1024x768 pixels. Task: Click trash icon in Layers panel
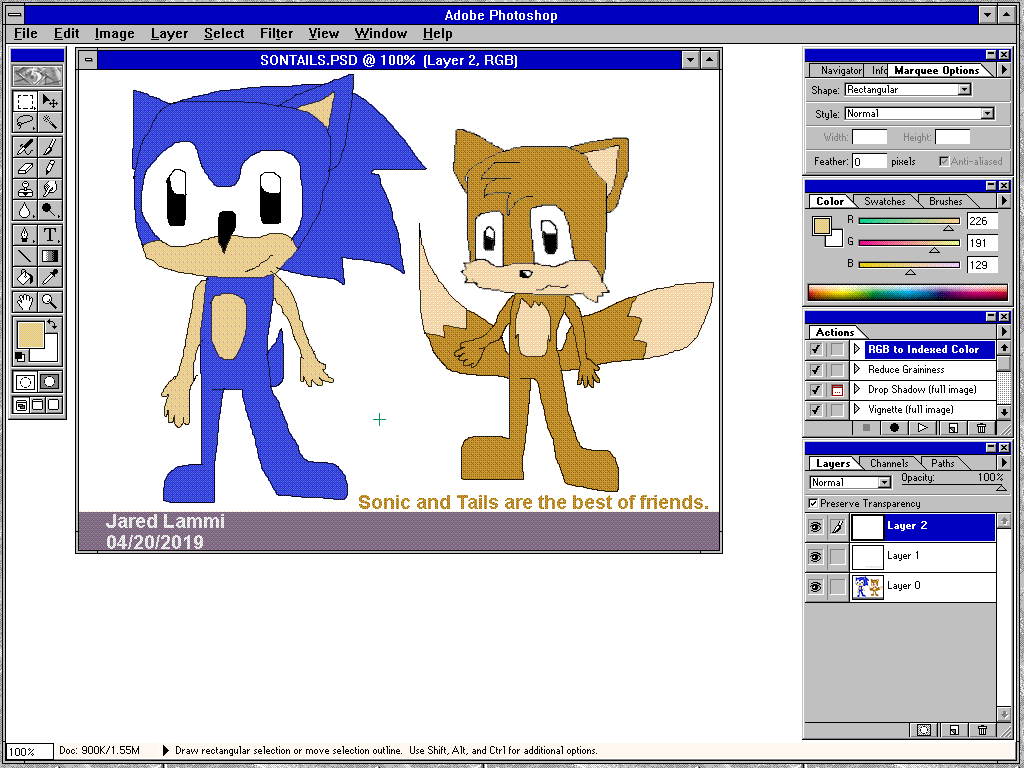[982, 730]
